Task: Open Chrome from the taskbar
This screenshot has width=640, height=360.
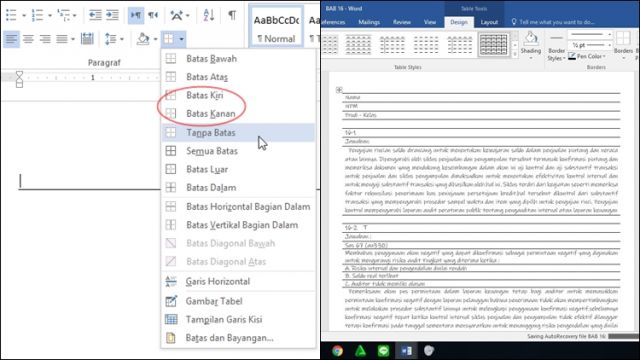Action: [x=337, y=351]
